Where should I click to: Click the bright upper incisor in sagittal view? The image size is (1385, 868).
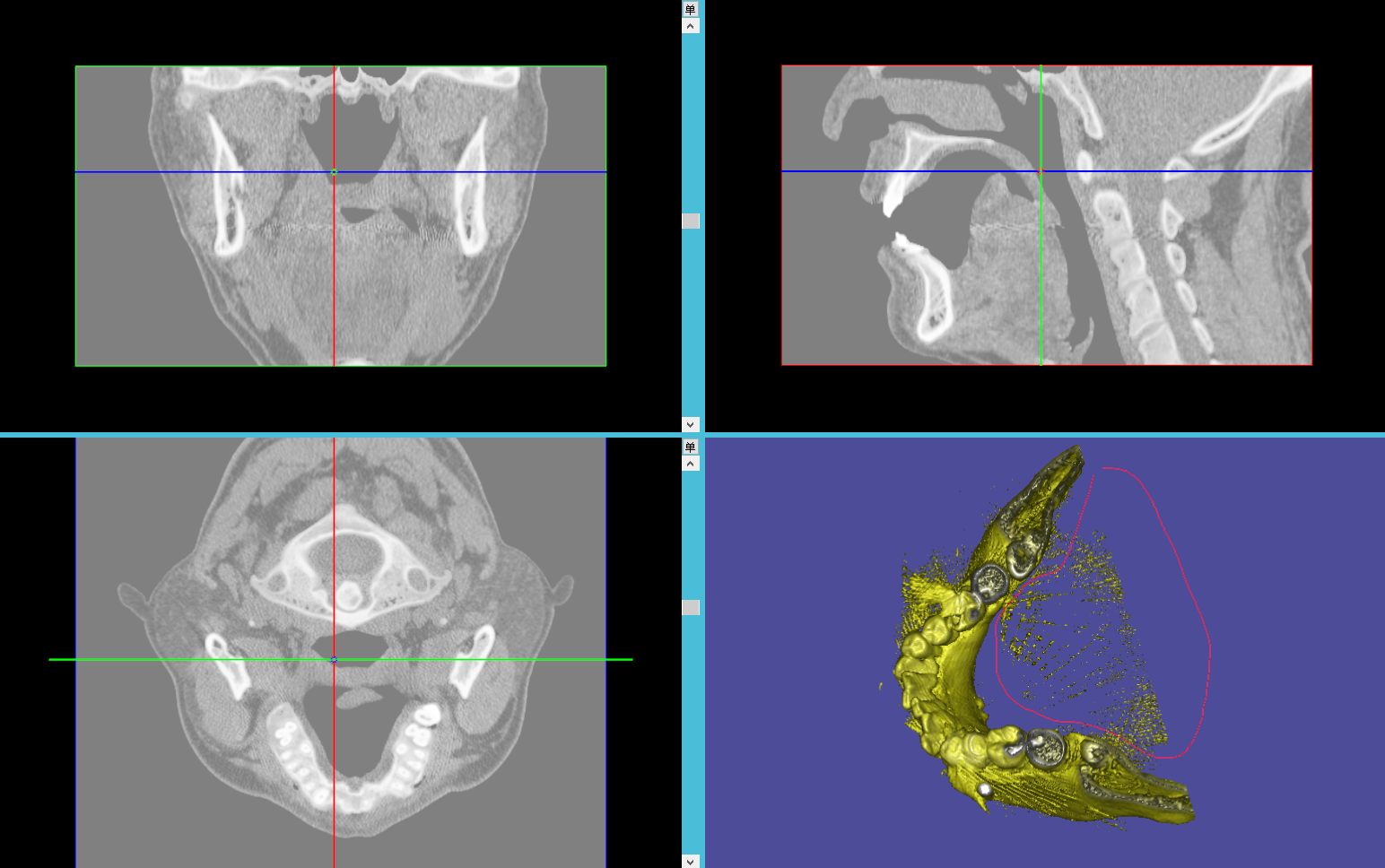coord(893,195)
